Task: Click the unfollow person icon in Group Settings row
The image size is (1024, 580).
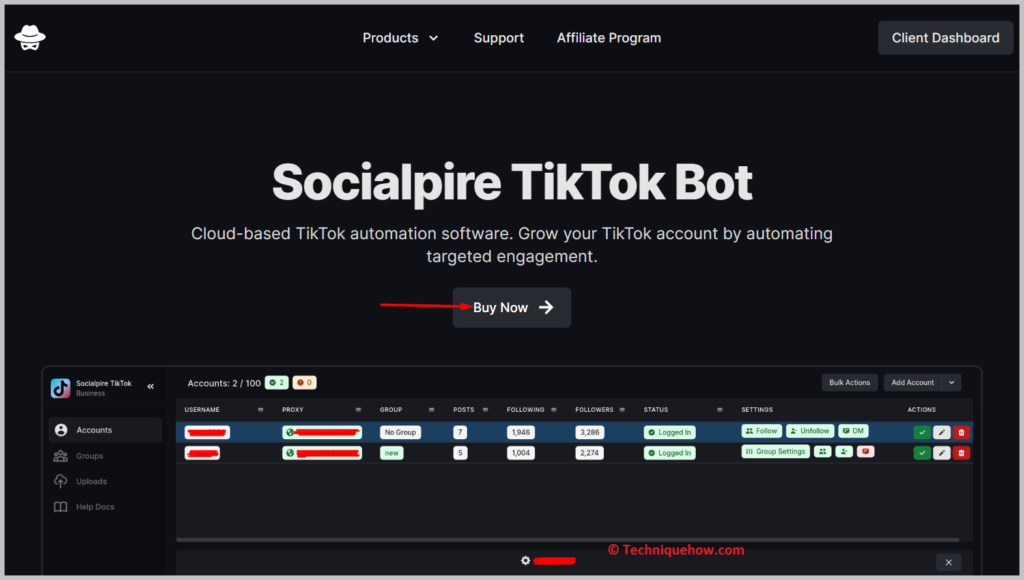Action: [844, 451]
